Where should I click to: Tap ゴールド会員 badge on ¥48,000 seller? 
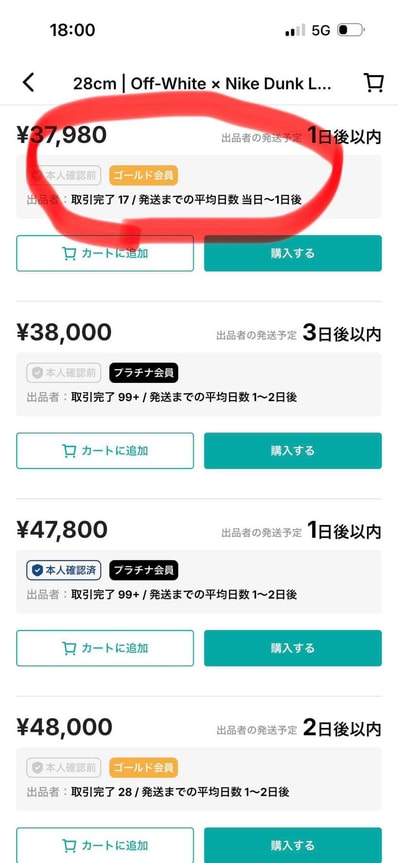(143, 767)
